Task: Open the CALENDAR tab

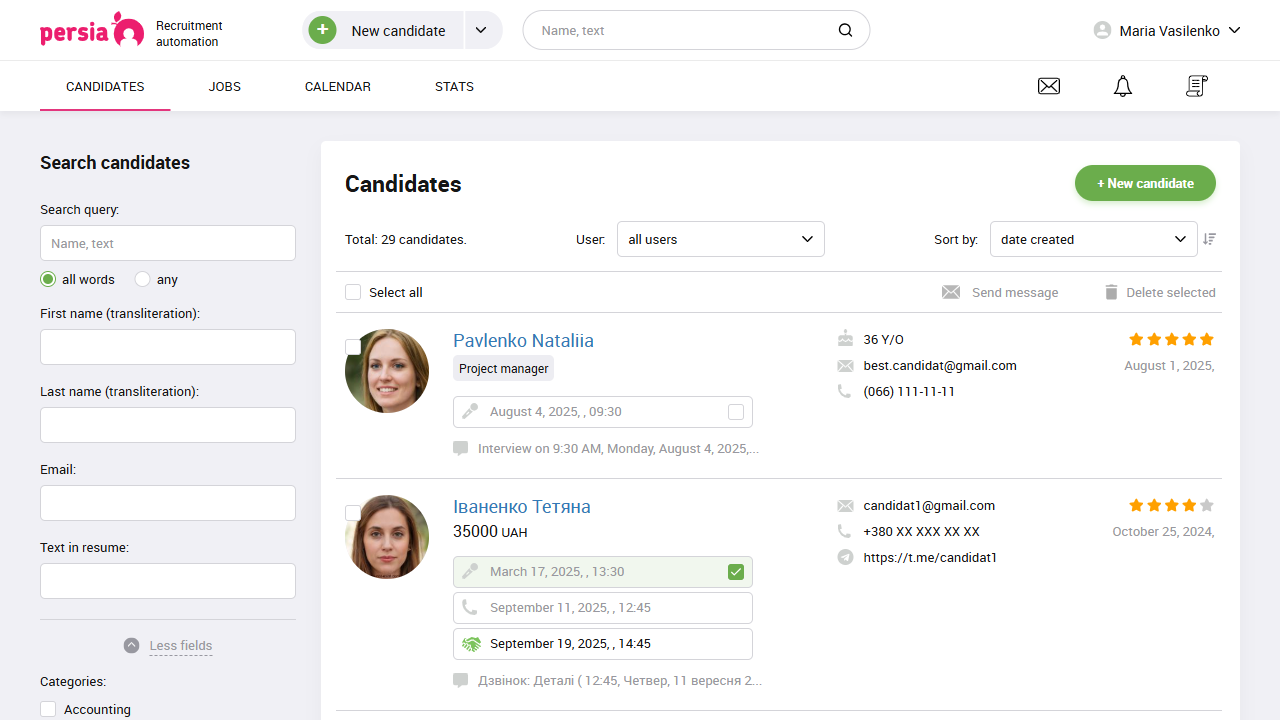Action: pos(337,86)
